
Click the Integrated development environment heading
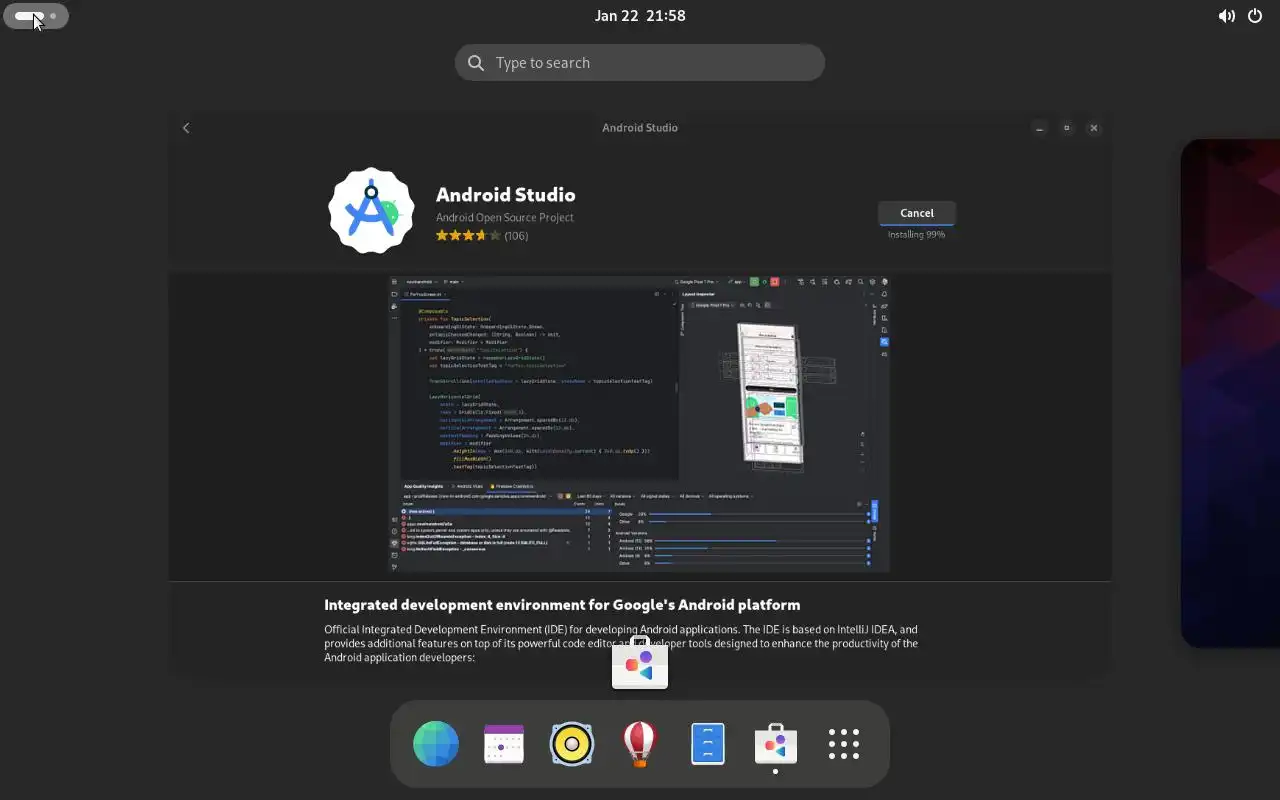(562, 605)
